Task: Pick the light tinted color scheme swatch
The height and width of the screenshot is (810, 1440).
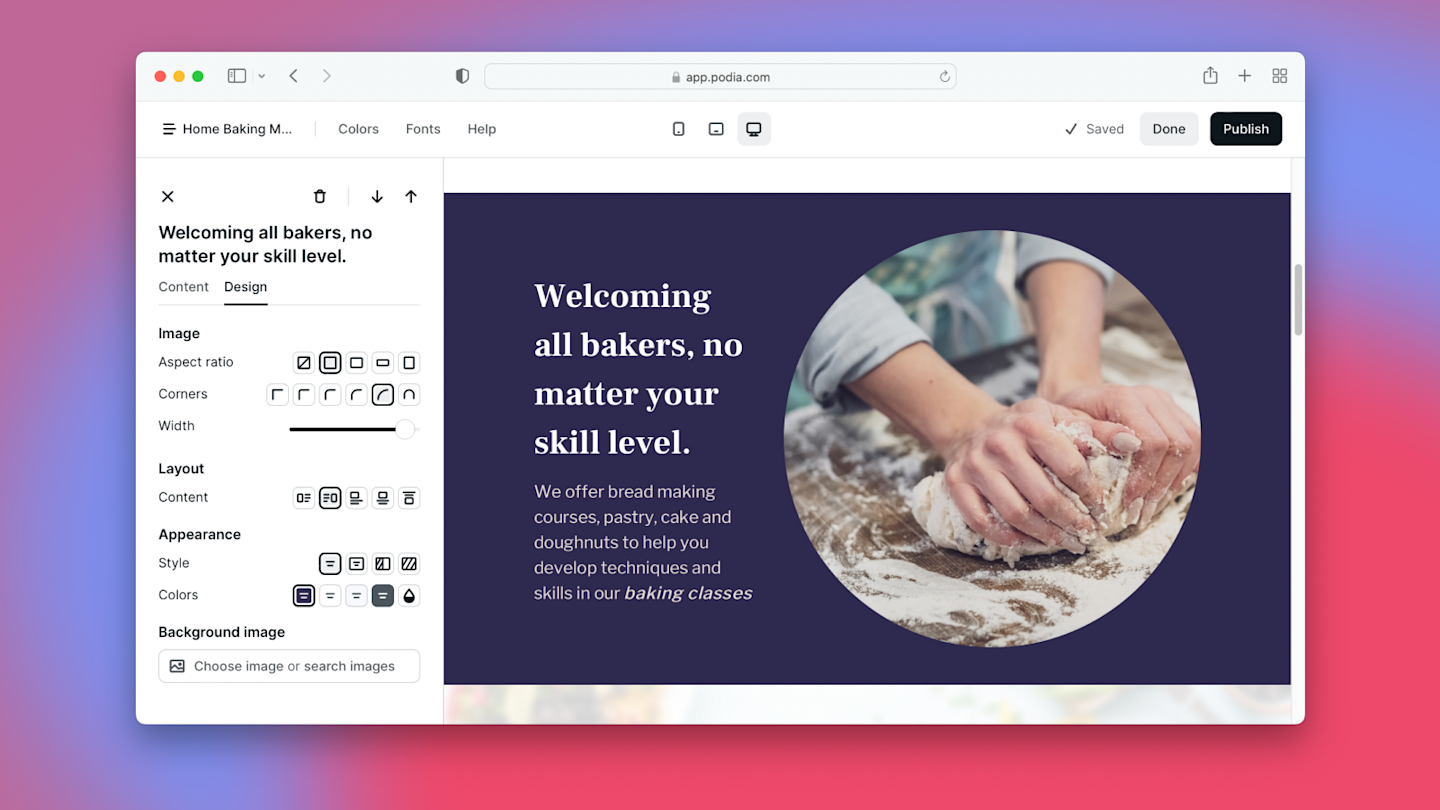Action: [356, 596]
